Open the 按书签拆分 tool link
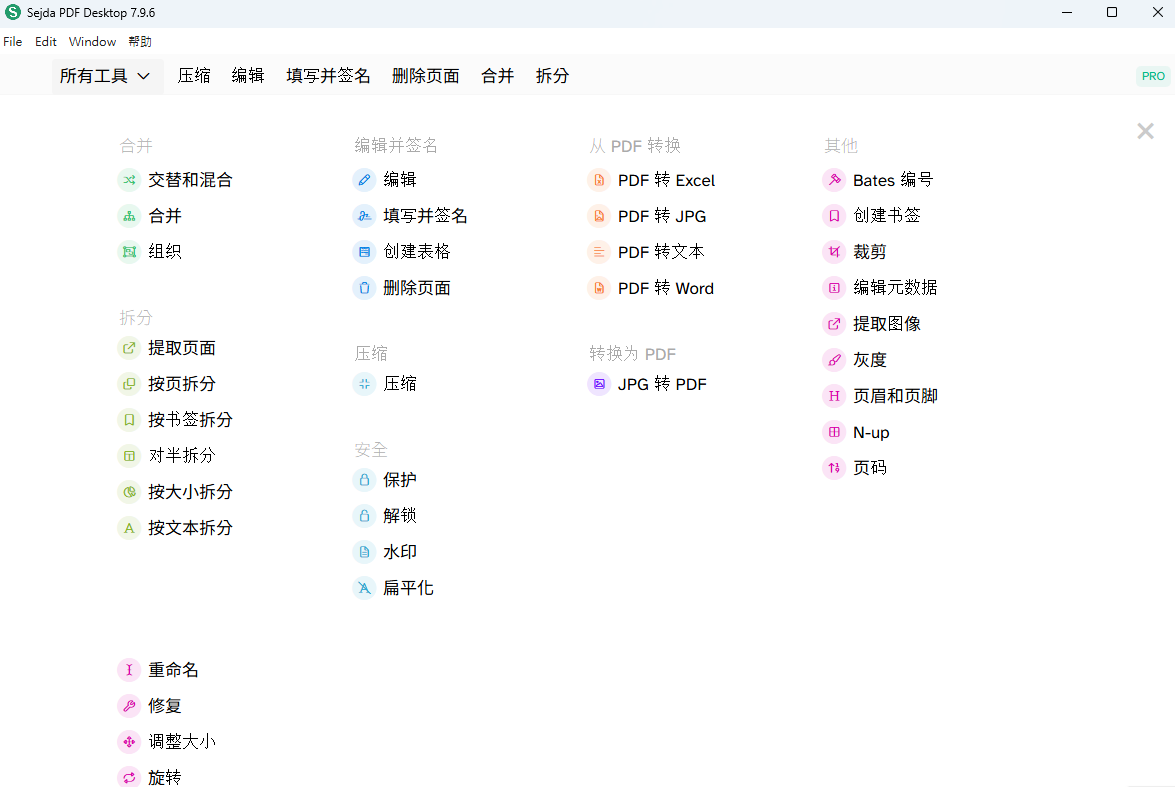The width and height of the screenshot is (1175, 787). 190,420
